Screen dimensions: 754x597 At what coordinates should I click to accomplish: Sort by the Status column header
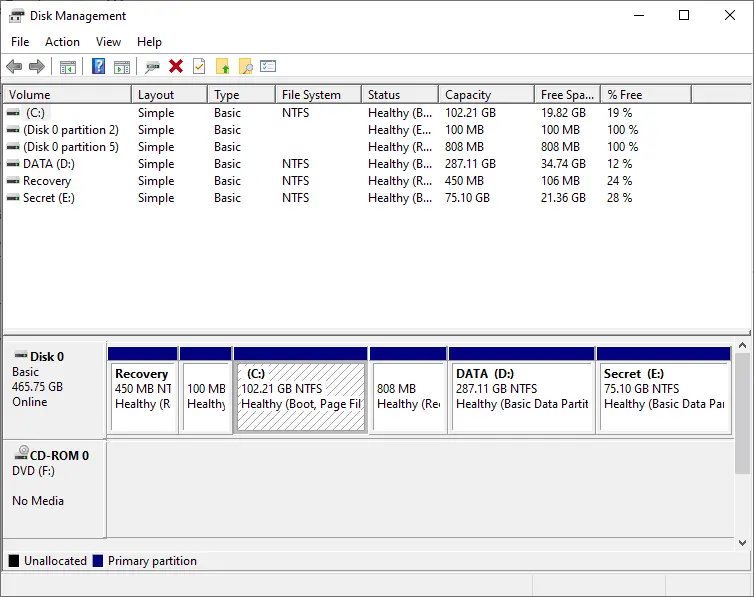[x=400, y=95]
